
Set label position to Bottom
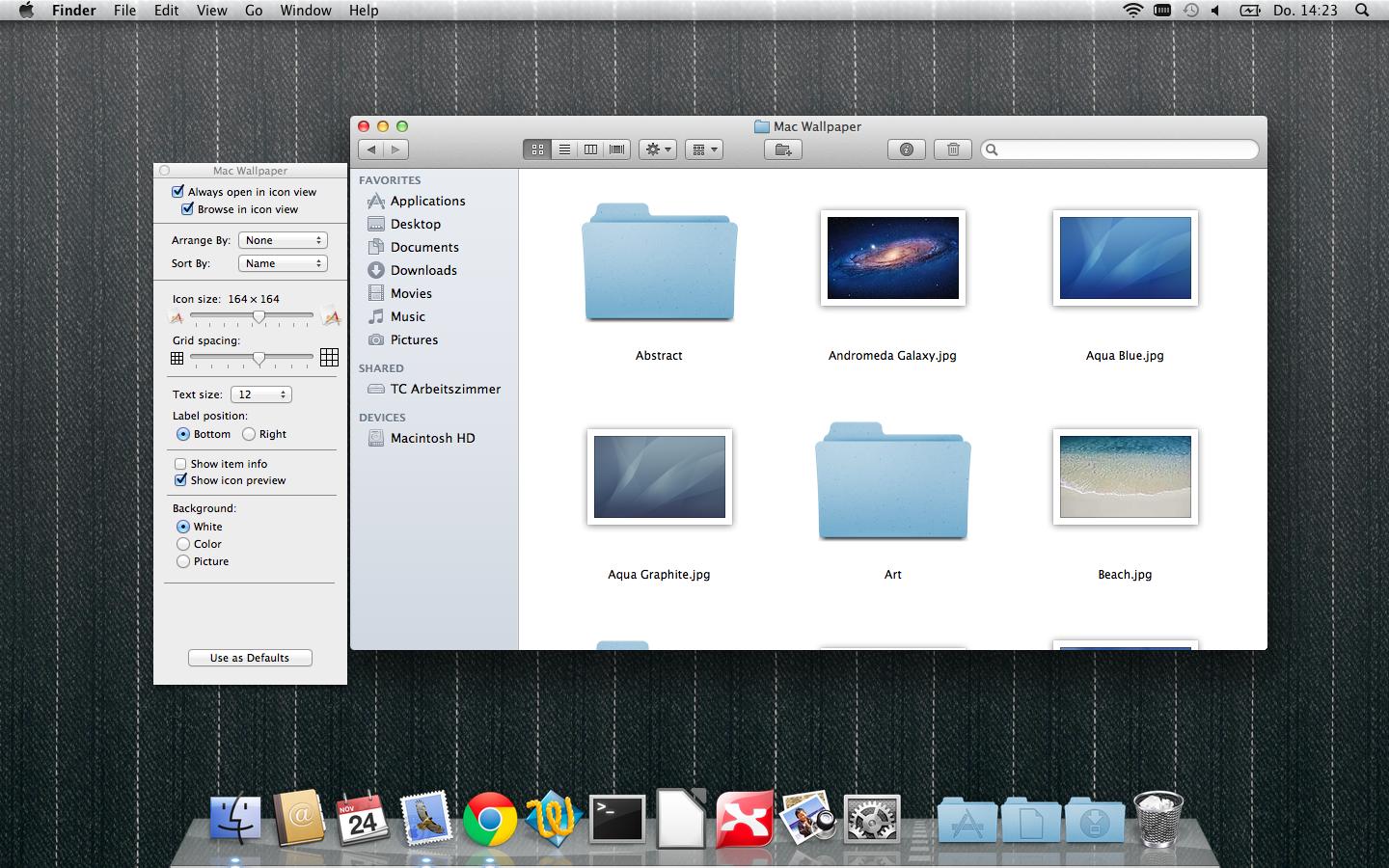(x=183, y=434)
